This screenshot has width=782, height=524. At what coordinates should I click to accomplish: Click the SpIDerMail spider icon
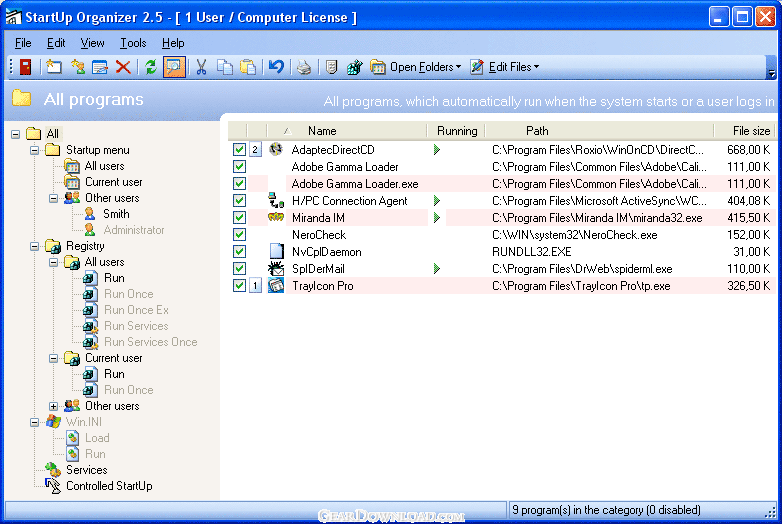click(x=276, y=268)
